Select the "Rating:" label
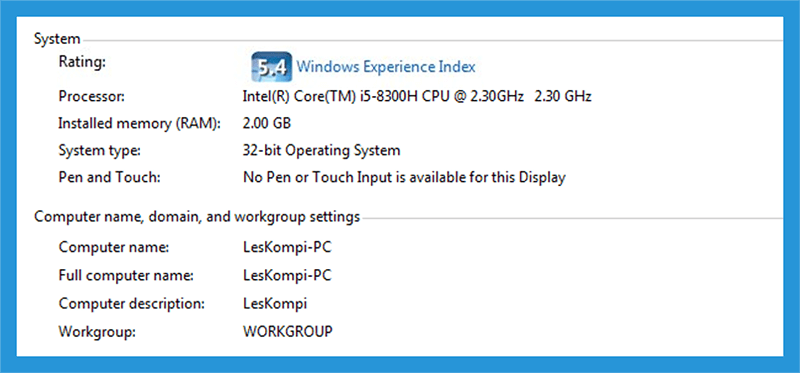The height and width of the screenshot is (373, 800). (x=82, y=62)
